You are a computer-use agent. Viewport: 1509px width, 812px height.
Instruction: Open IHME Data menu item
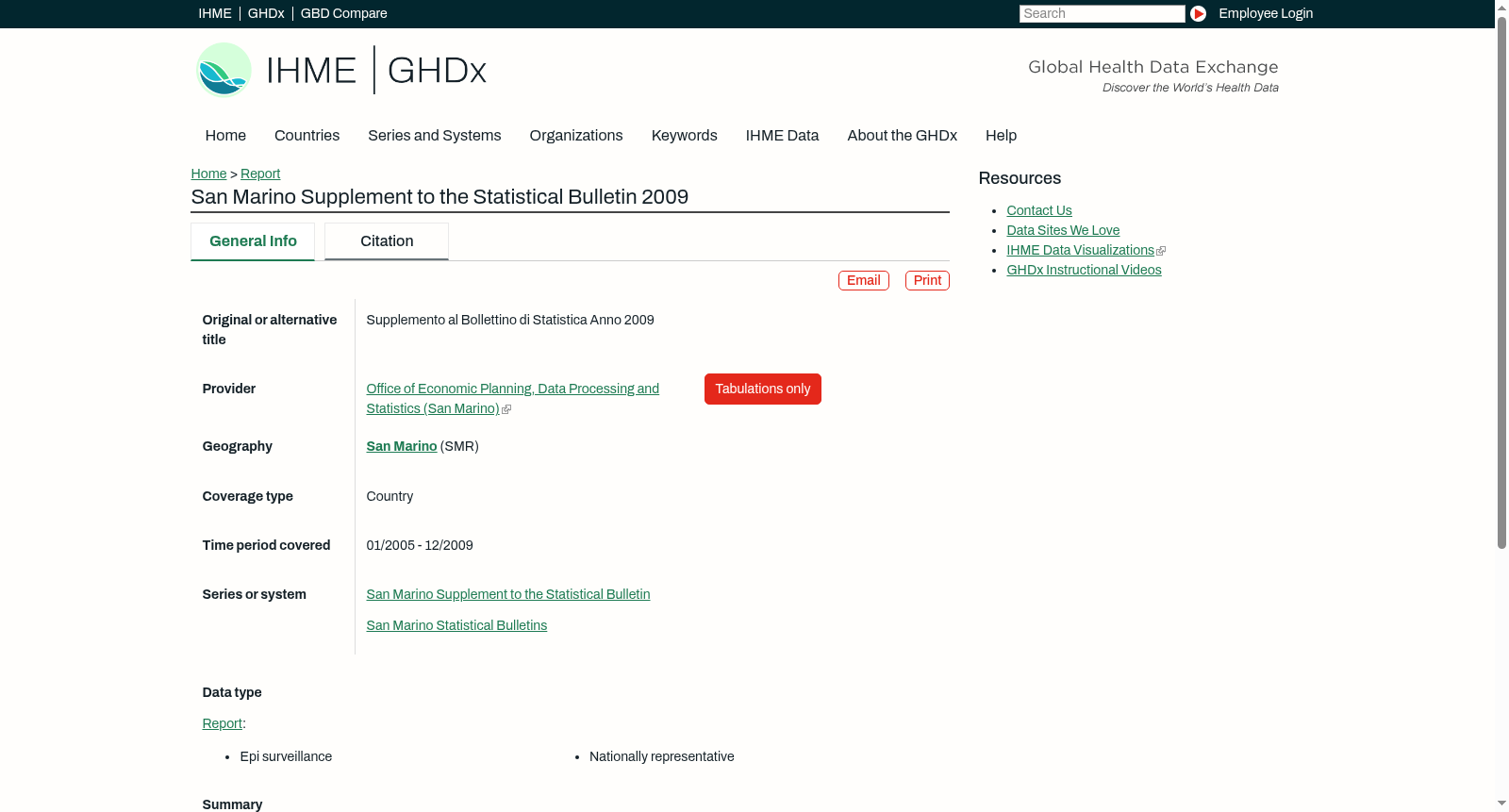click(782, 136)
